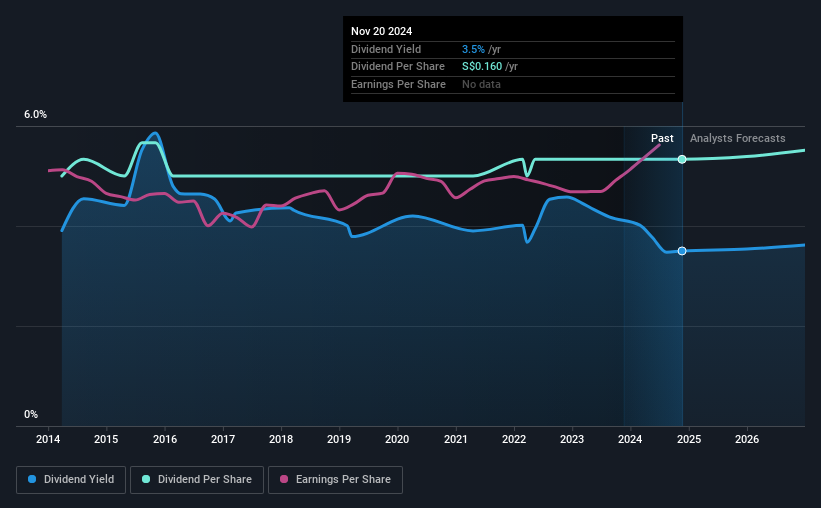
Task: Click the 2023 x-axis label
Action: (572, 439)
